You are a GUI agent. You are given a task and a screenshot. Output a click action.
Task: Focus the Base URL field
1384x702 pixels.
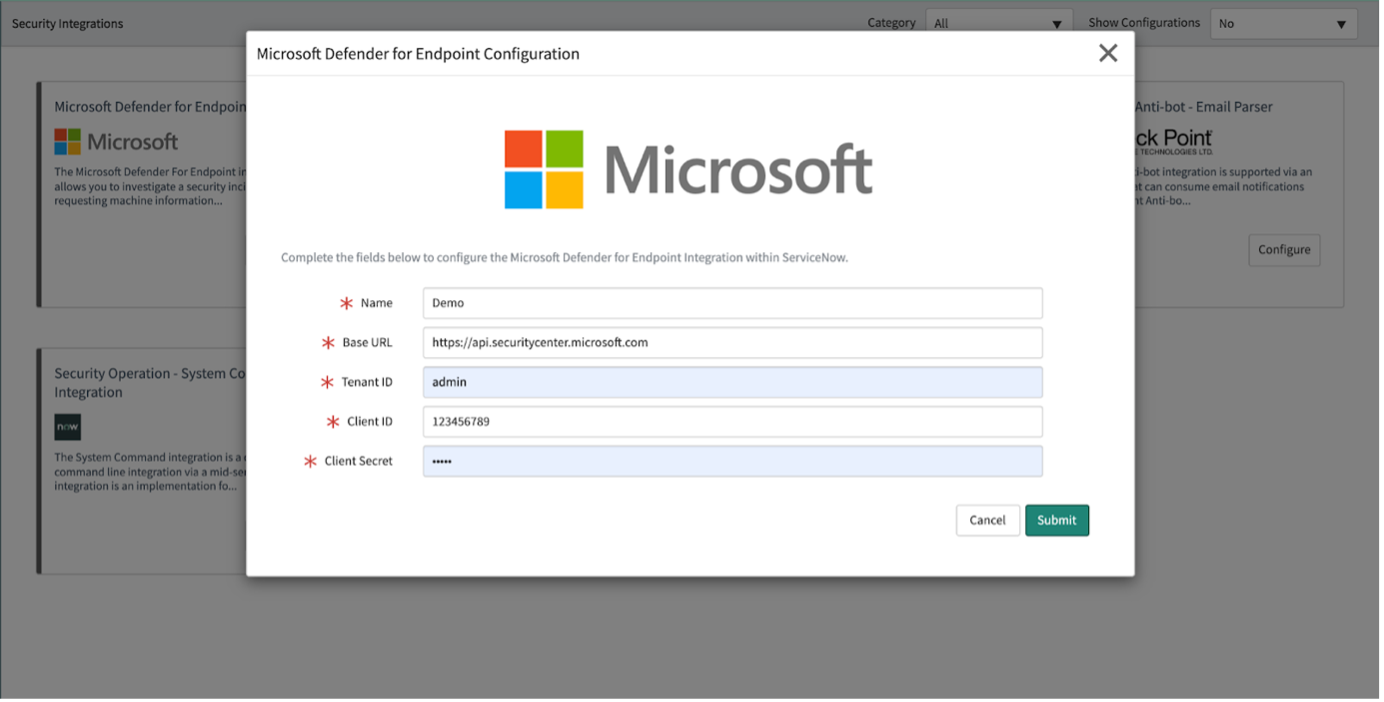[x=732, y=342]
